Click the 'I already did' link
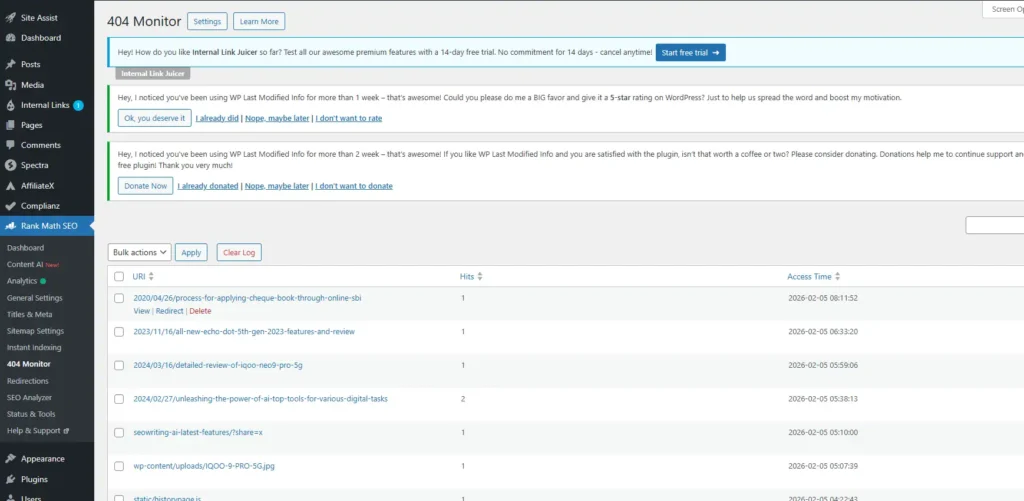This screenshot has height=501, width=1024. coord(218,118)
